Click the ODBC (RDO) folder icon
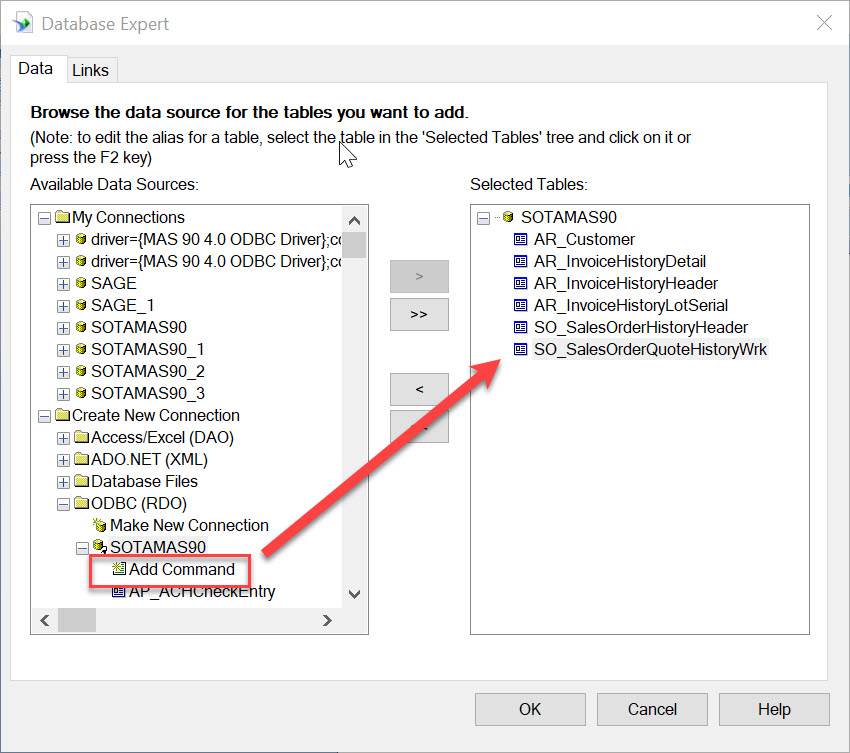 coord(82,503)
